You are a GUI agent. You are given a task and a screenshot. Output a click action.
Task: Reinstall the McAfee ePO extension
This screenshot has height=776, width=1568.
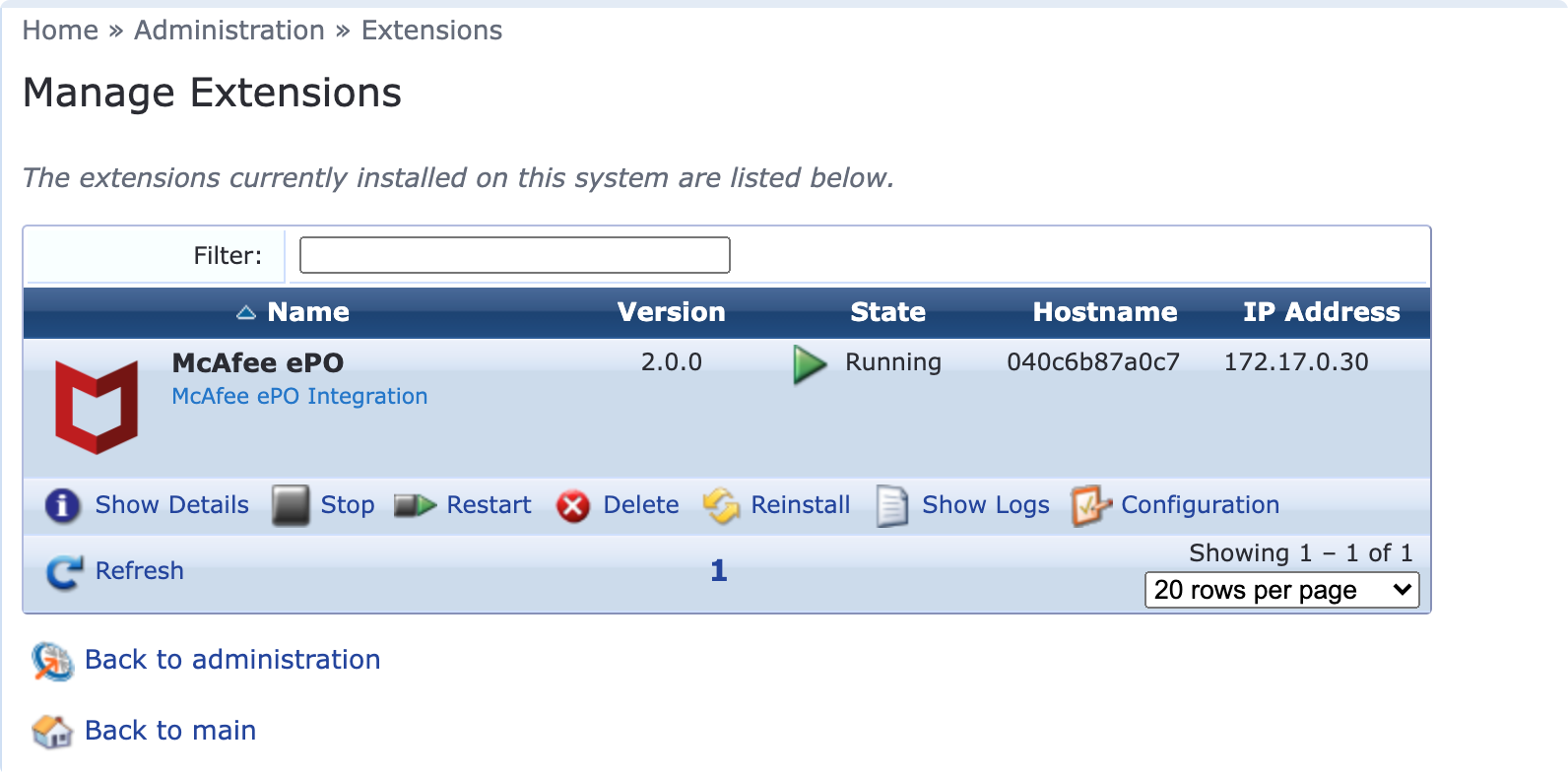[801, 505]
